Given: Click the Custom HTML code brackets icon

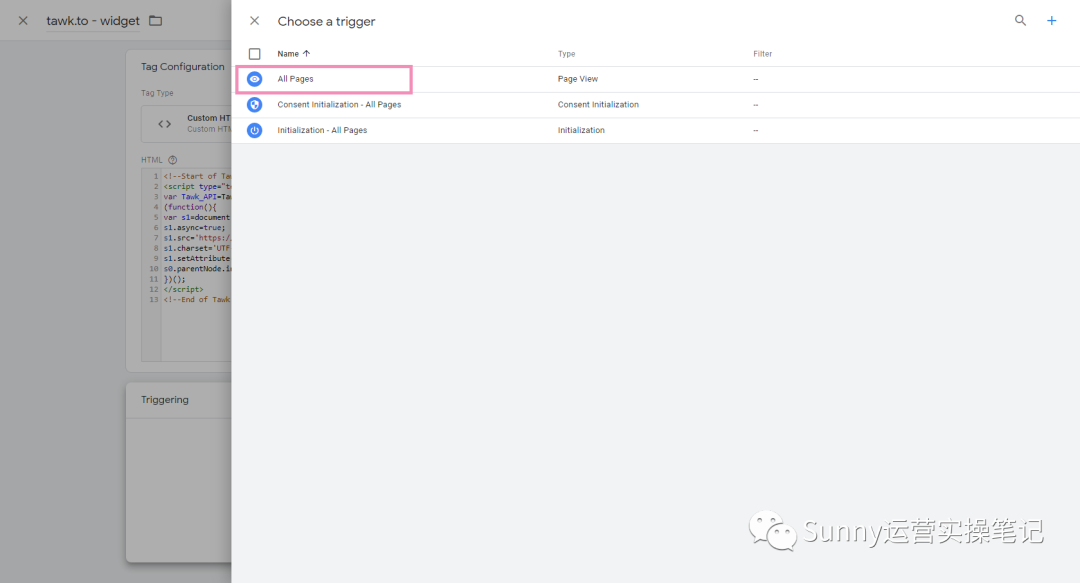Looking at the screenshot, I should [165, 124].
